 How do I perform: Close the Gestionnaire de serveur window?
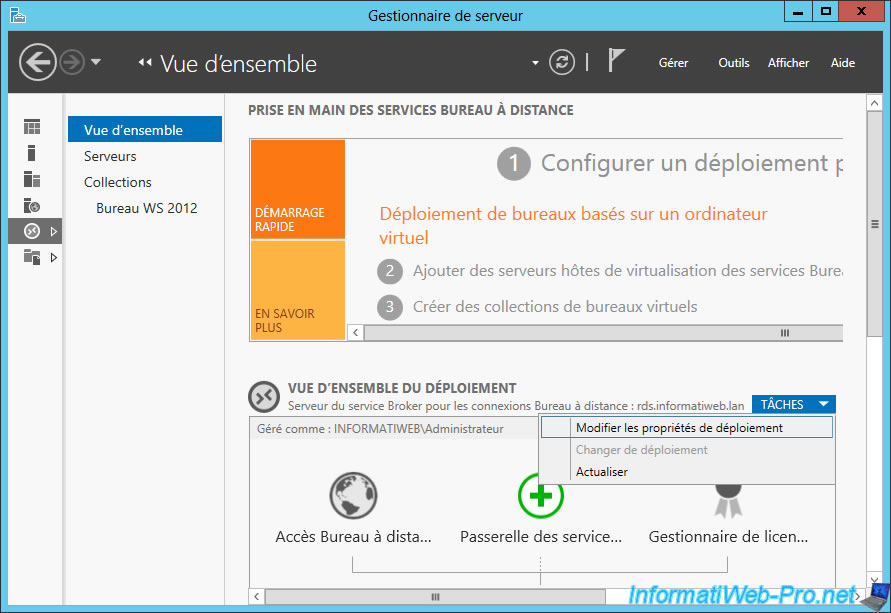pos(861,12)
